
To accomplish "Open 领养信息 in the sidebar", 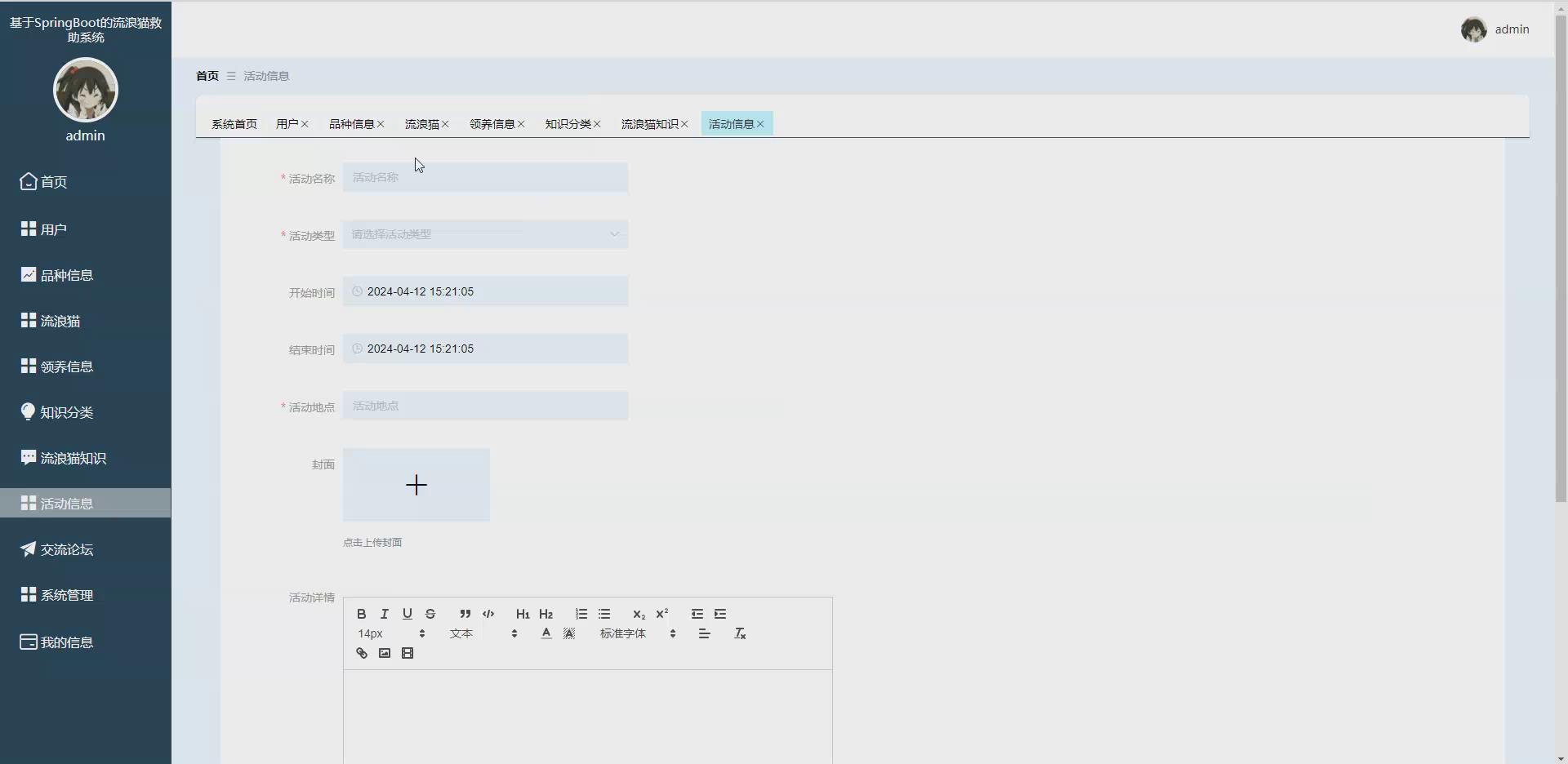I will pos(86,366).
